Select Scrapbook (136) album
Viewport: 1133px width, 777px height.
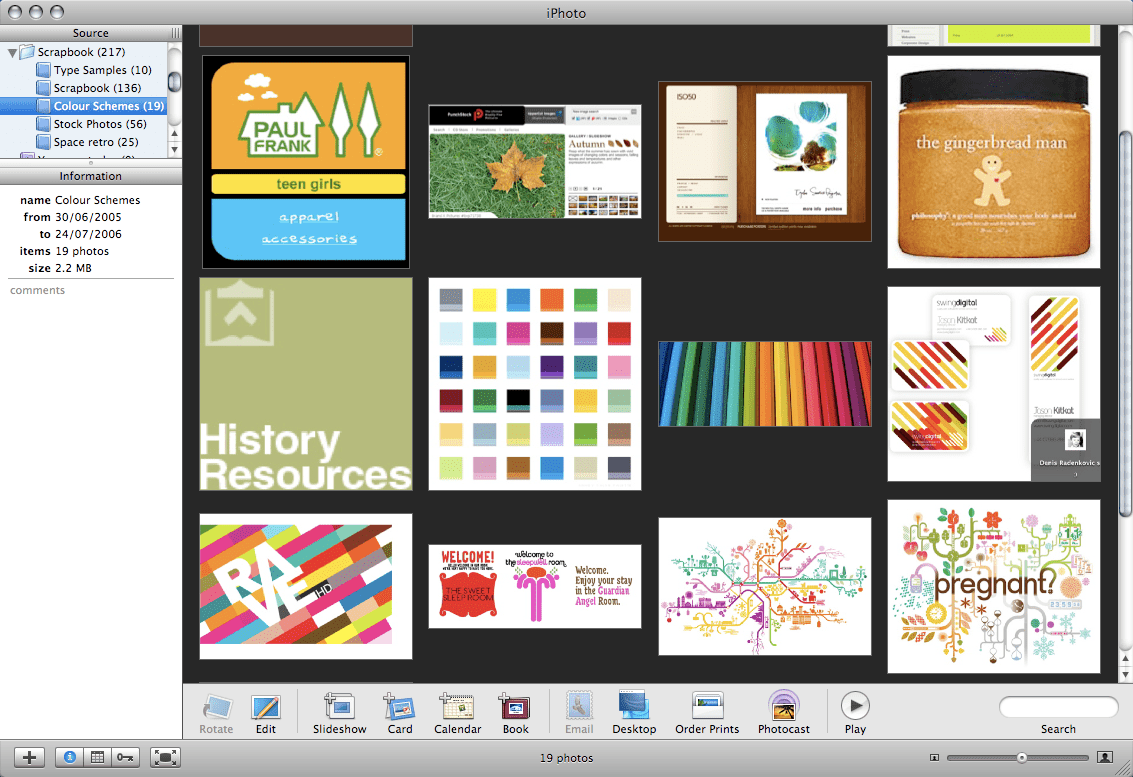83,88
